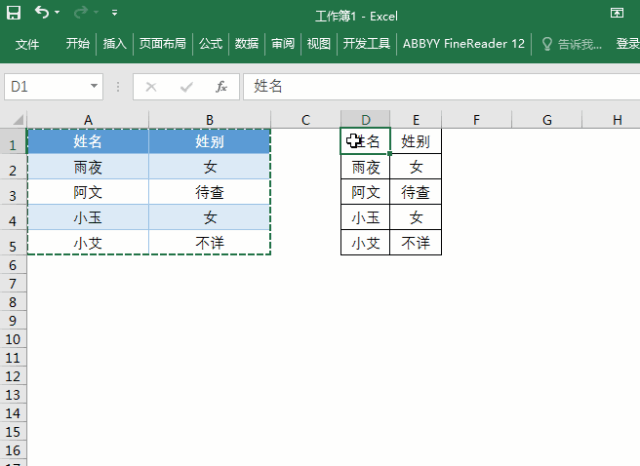Click the greyed Redo arrow icon
The width and height of the screenshot is (640, 466).
tap(80, 13)
